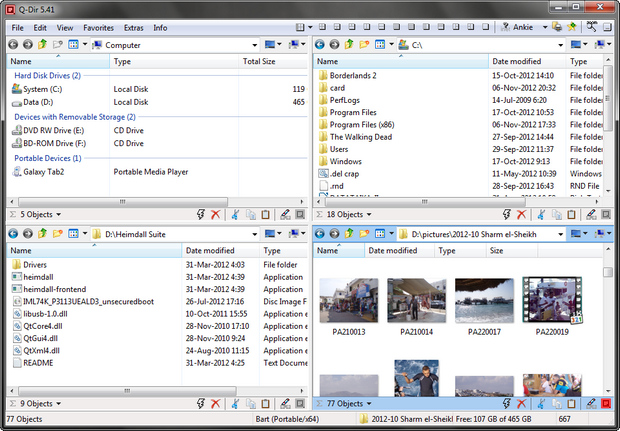Click the view mode icon in Computer pane
The image size is (620, 431).
(74, 45)
